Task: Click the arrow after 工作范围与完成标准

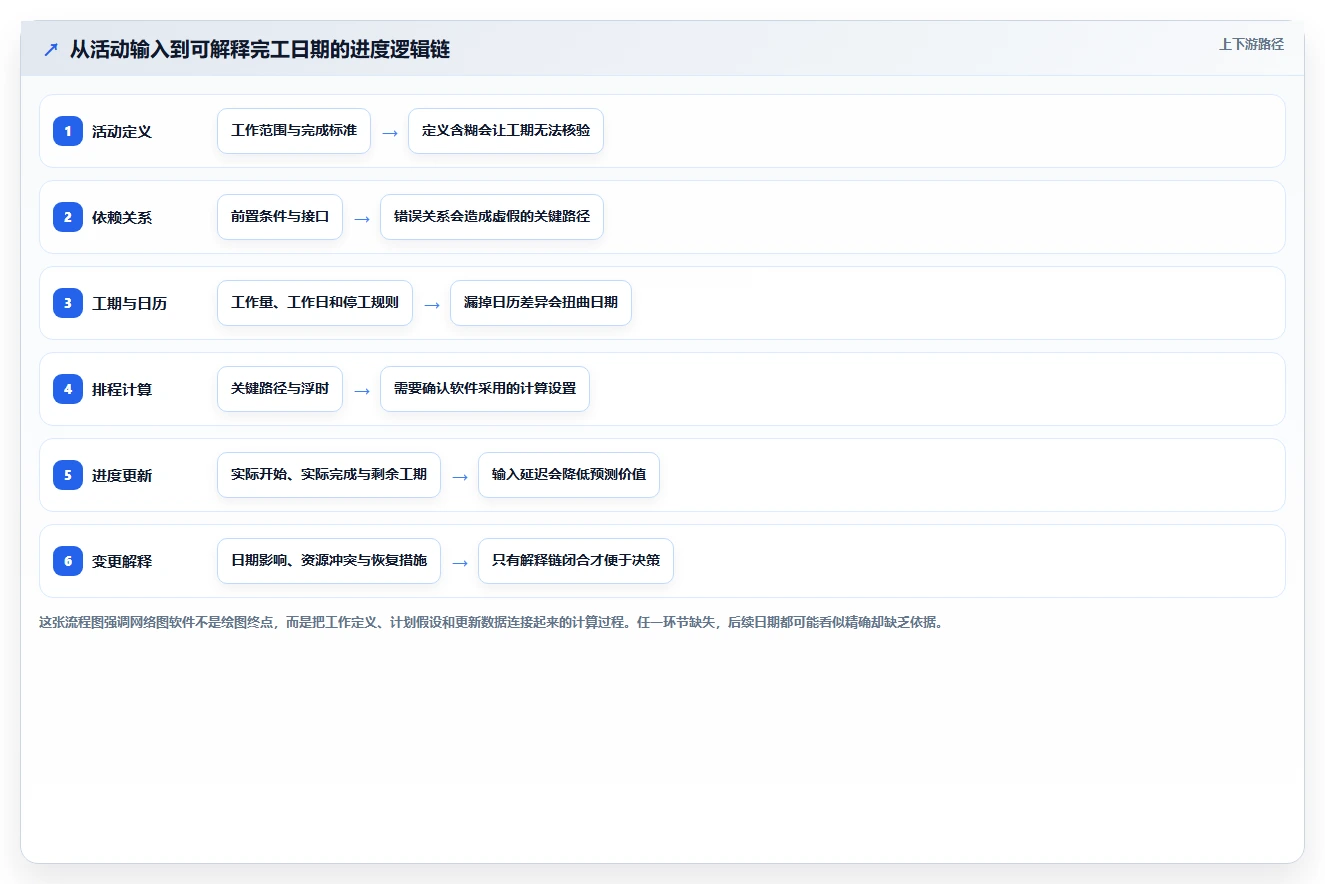Action: tap(390, 132)
